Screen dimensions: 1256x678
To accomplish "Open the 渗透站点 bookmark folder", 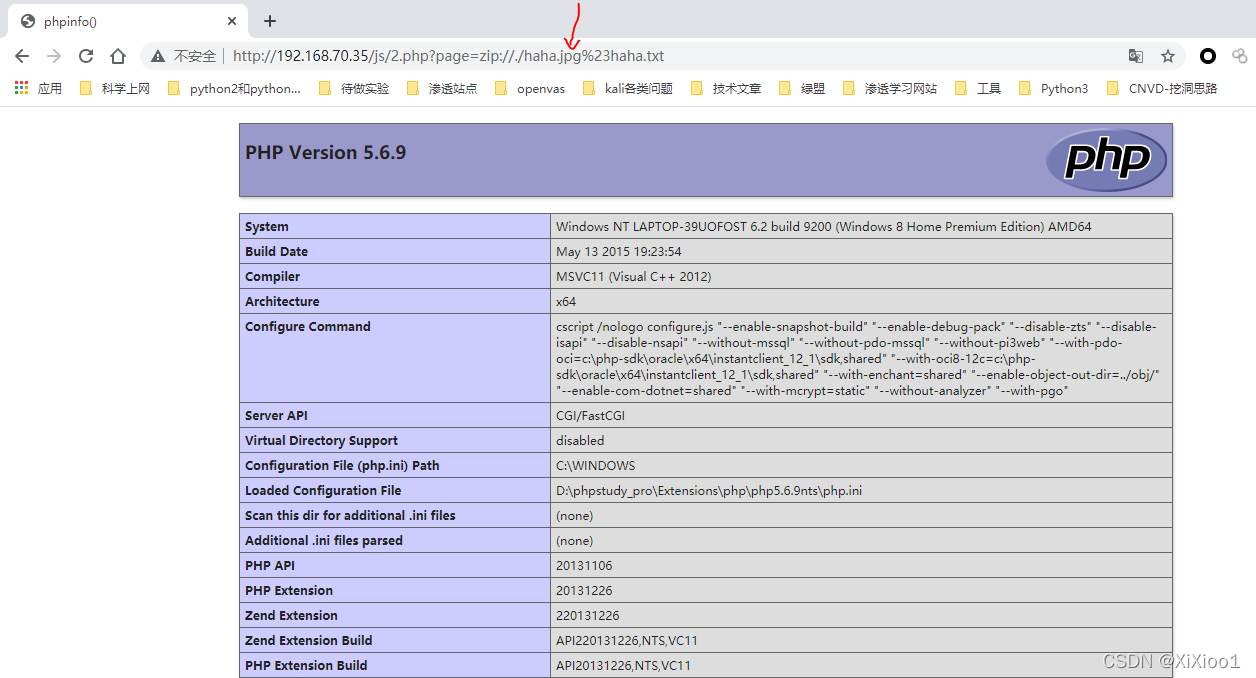I will point(442,88).
